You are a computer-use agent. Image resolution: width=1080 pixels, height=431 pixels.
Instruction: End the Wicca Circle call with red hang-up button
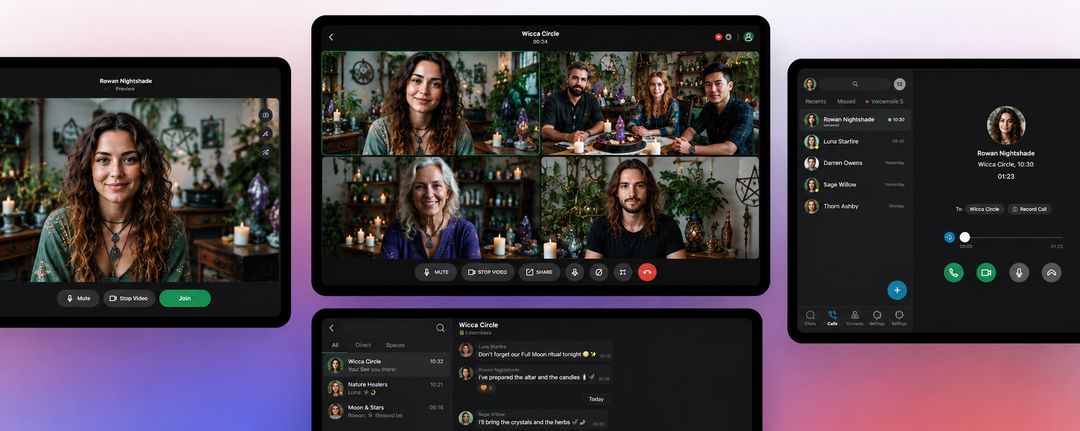[647, 272]
